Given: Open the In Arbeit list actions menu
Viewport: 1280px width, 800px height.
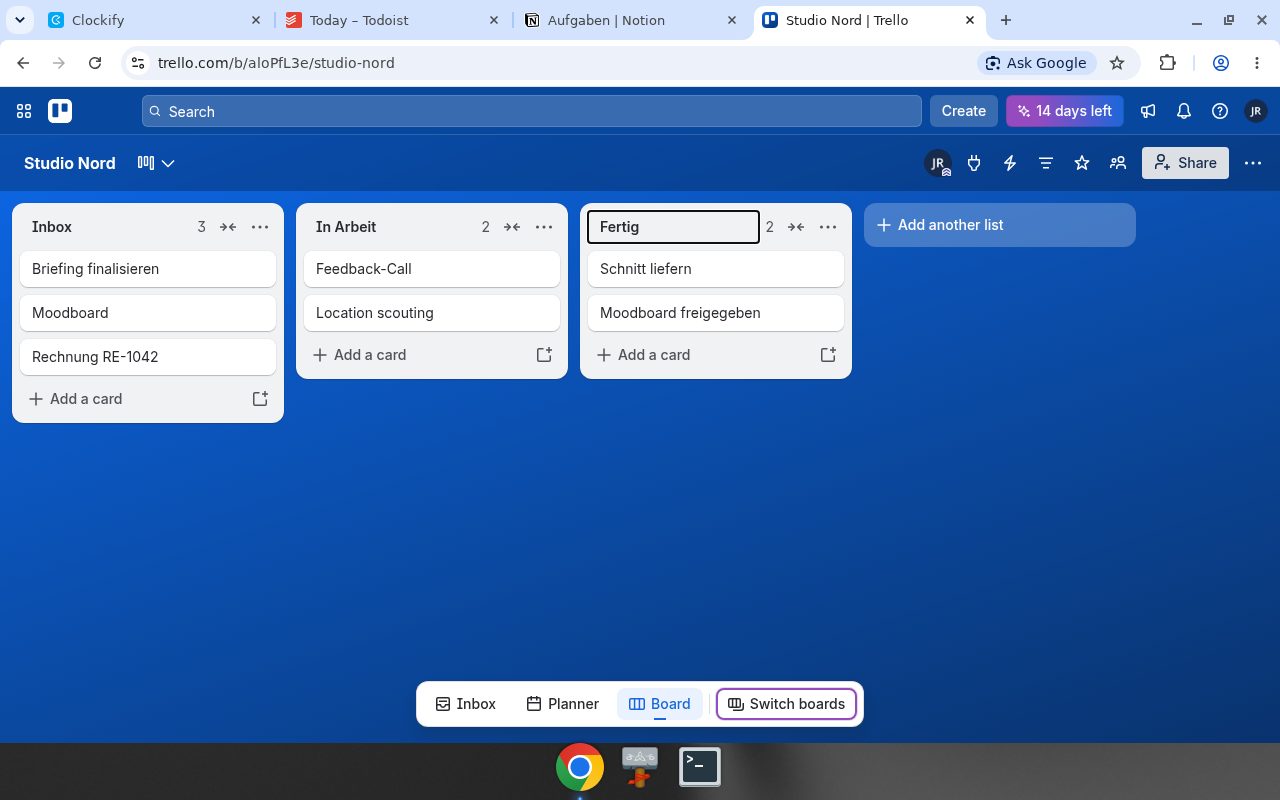Looking at the screenshot, I should click(x=544, y=227).
